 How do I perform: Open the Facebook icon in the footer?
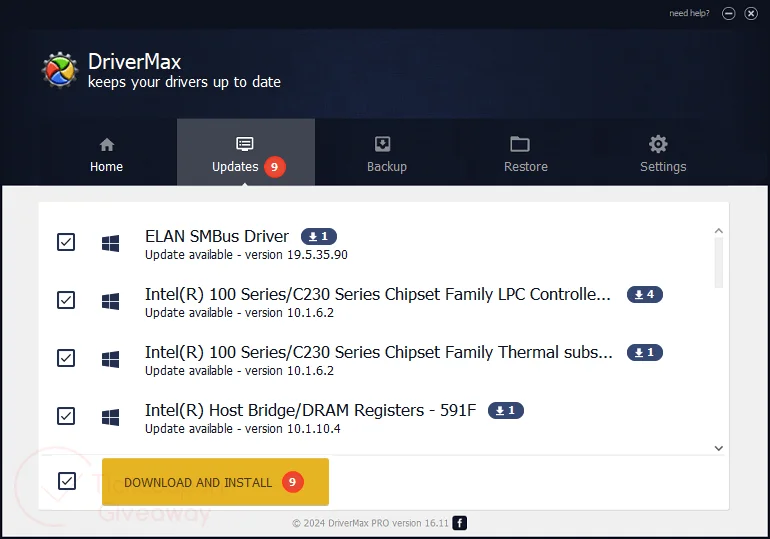tap(460, 523)
